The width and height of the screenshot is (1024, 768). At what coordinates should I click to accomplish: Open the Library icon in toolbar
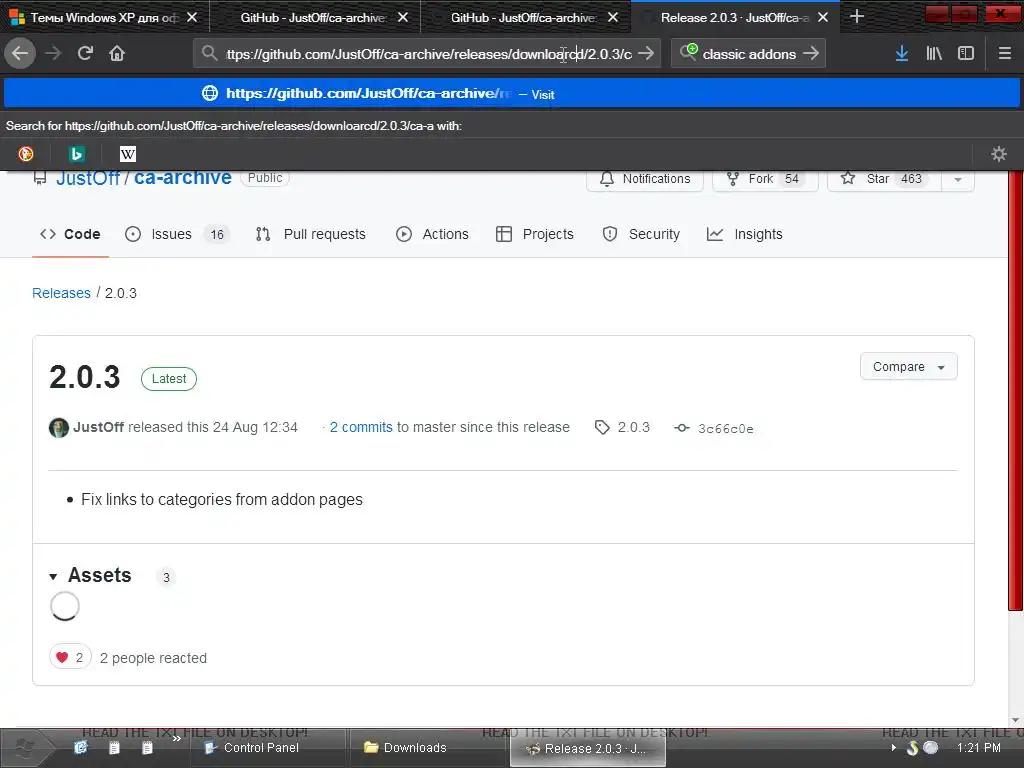pyautogui.click(x=934, y=54)
